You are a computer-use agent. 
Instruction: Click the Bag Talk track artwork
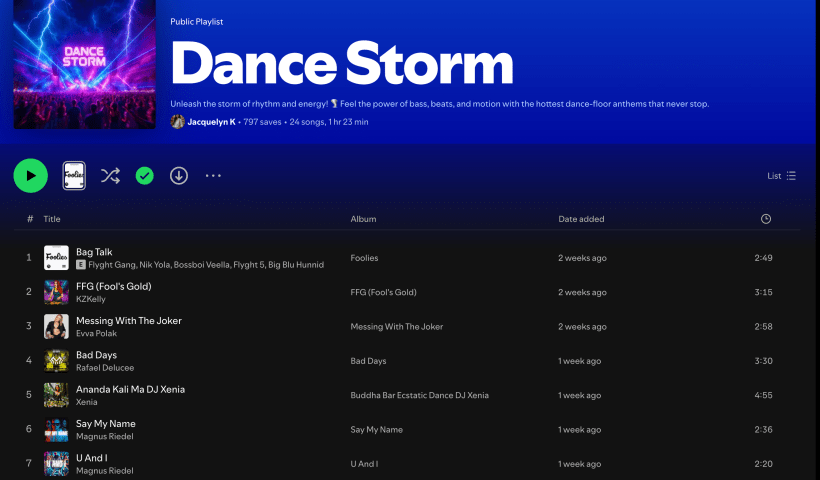[56, 258]
